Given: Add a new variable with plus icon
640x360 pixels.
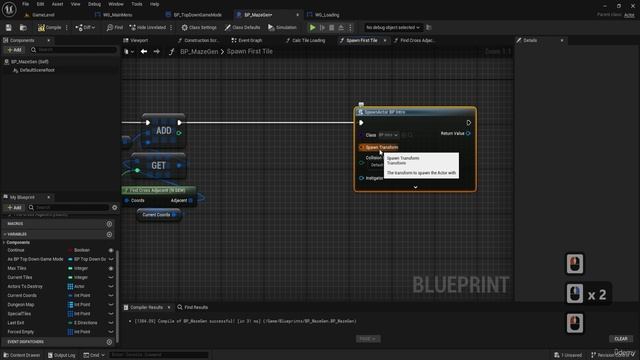Looking at the screenshot, I should (109, 234).
